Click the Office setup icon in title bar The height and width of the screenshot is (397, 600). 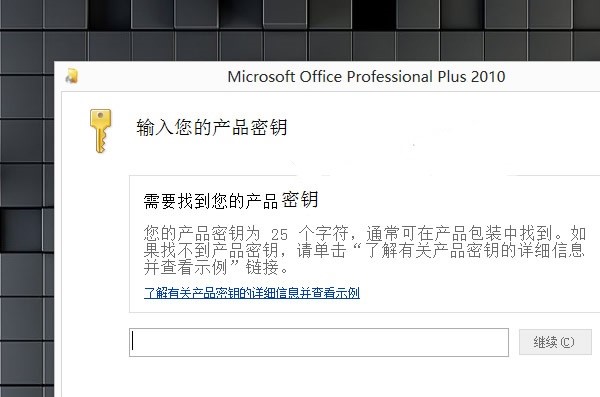(72, 76)
